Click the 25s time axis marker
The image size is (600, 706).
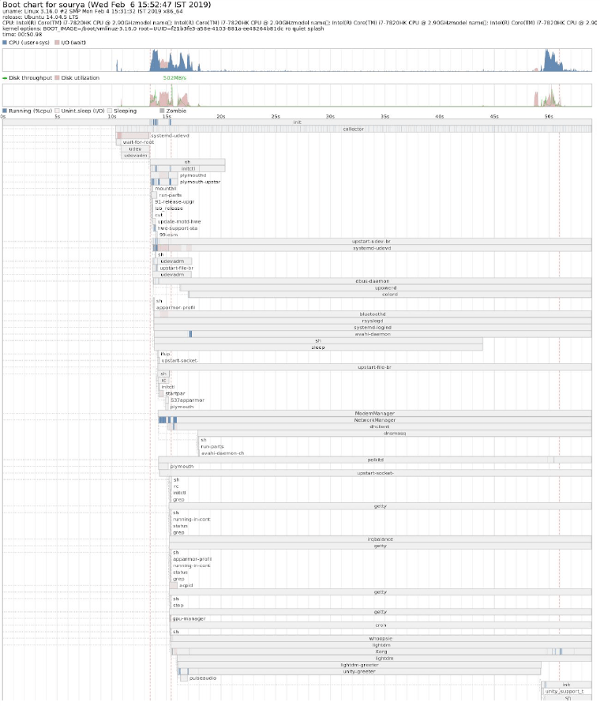point(277,117)
